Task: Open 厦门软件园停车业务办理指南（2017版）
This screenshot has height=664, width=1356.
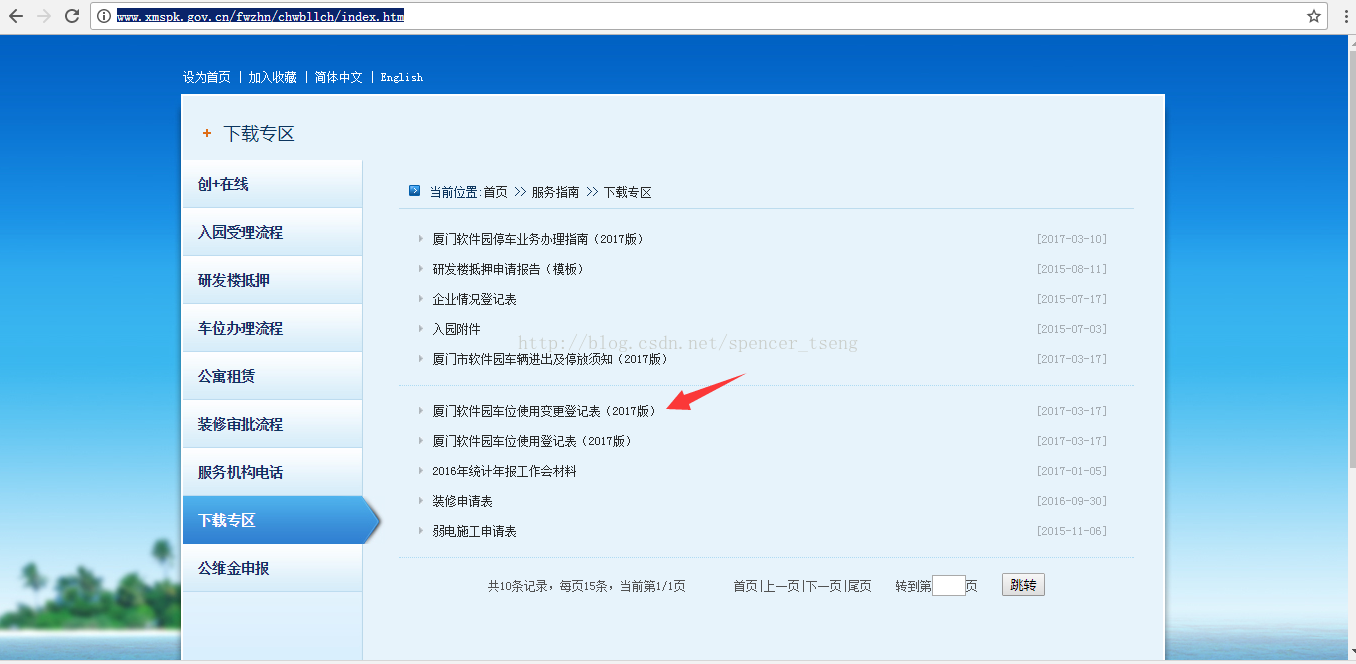Action: click(538, 239)
